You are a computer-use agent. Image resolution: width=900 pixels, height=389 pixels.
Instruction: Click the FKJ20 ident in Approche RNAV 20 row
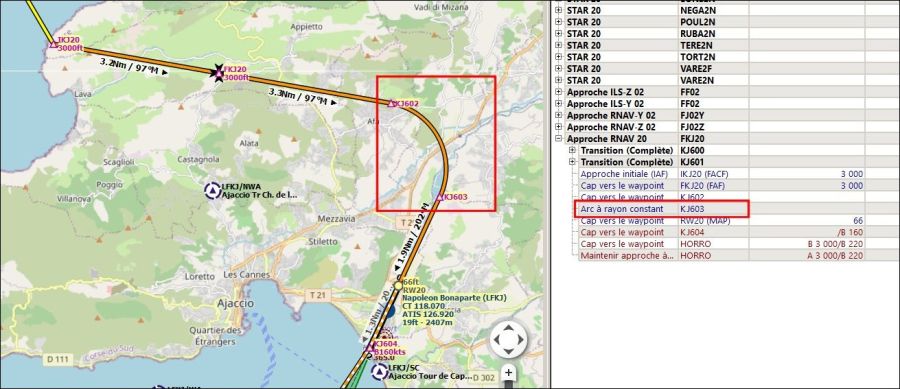(x=712, y=139)
